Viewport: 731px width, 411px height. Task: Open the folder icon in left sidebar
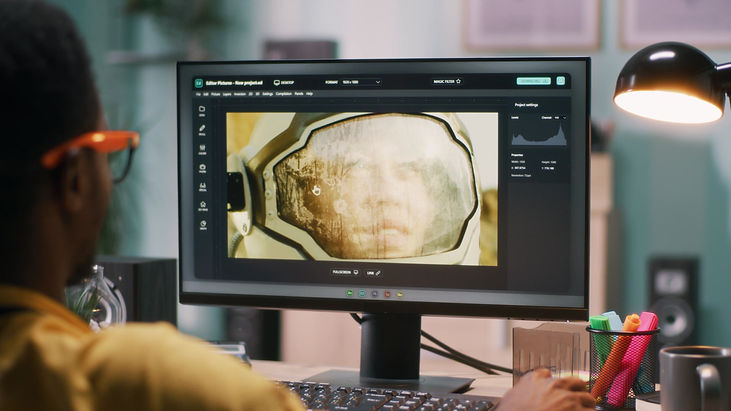[x=202, y=109]
